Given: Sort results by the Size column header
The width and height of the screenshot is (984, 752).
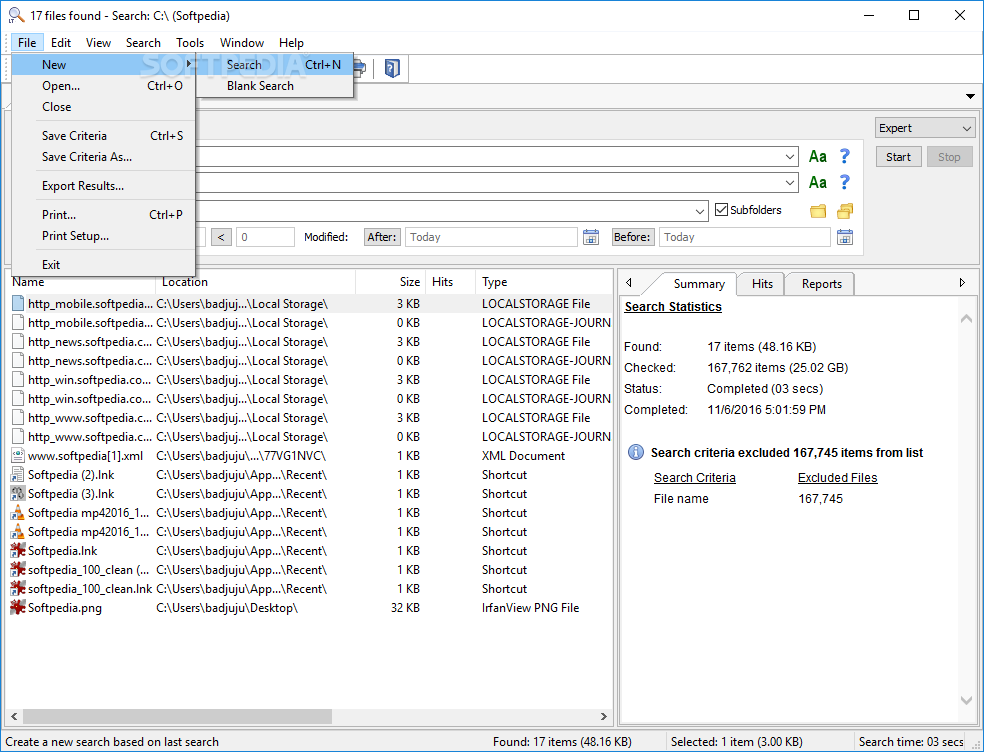Looking at the screenshot, I should click(x=390, y=282).
